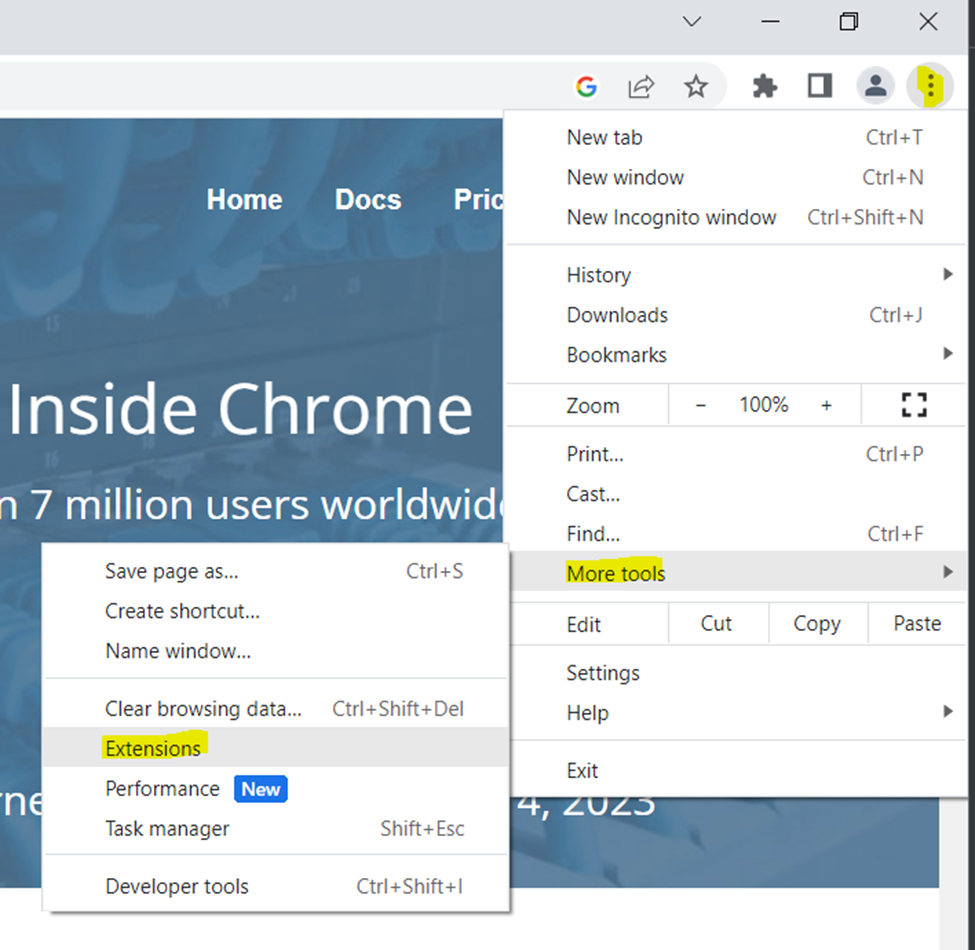Viewport: 975px width, 950px height.
Task: Select Clear browsing data... option
Action: (276, 709)
